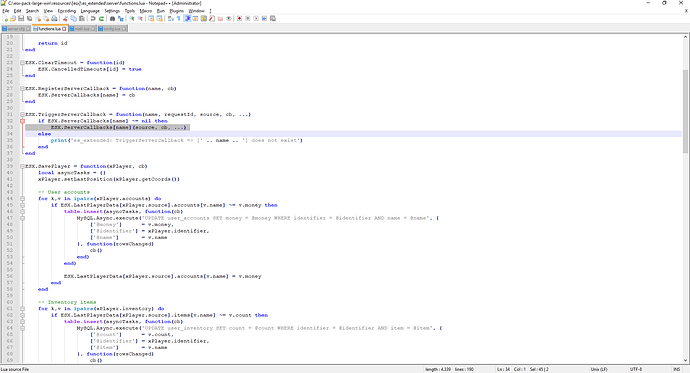Collapse the accounts for-loop fold line 44

[x=22, y=199]
